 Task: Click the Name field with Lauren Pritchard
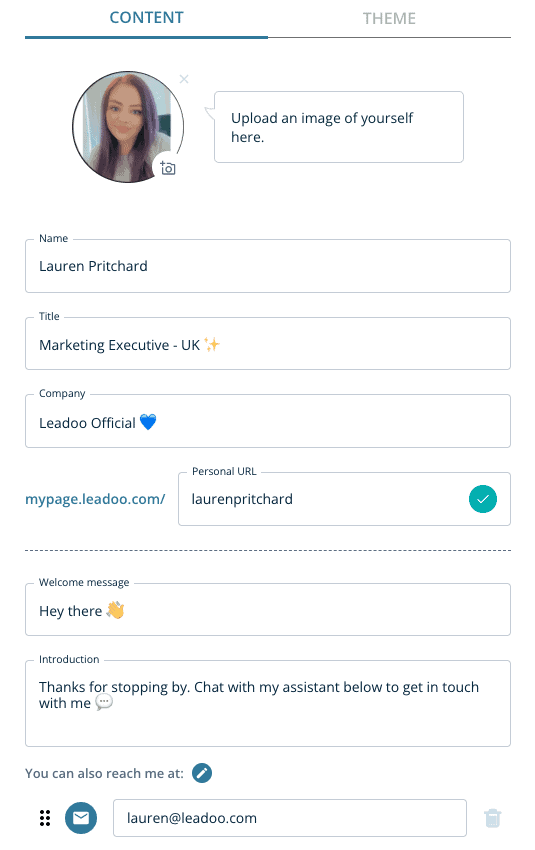[268, 266]
